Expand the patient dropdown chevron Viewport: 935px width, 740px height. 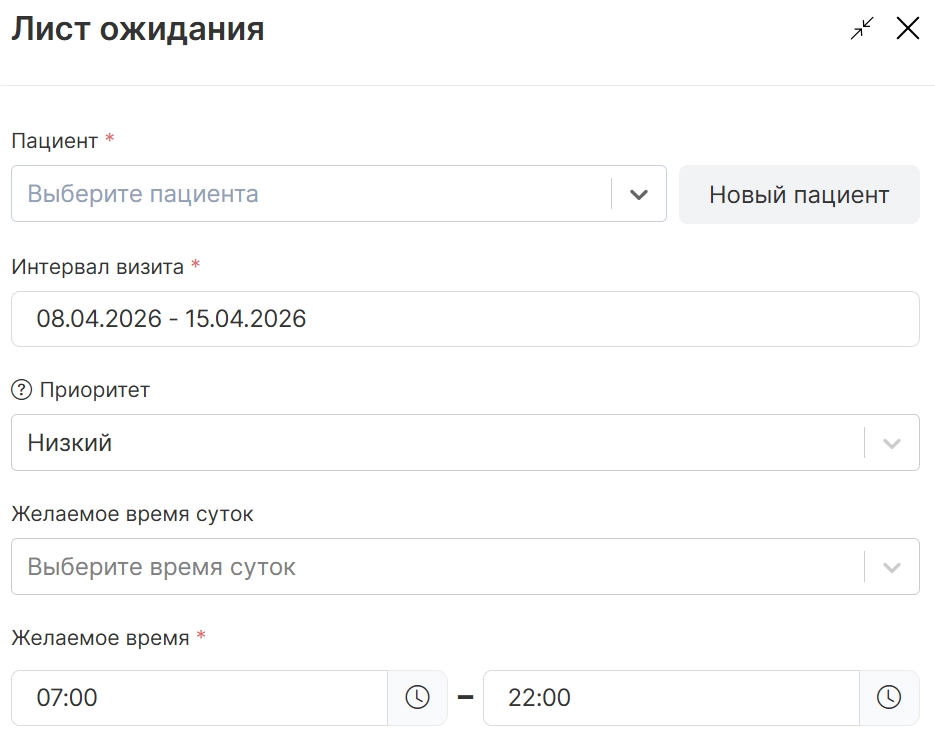click(x=639, y=194)
